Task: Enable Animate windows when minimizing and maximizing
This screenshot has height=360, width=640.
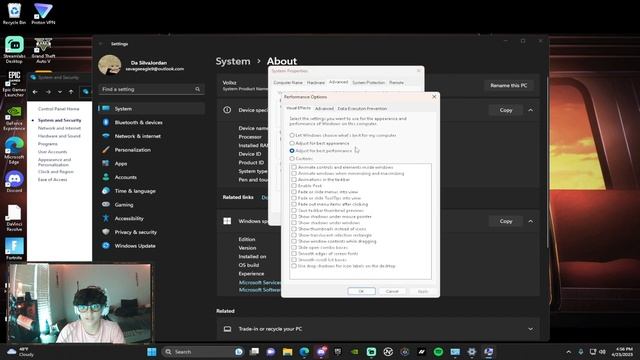Action: [x=294, y=173]
